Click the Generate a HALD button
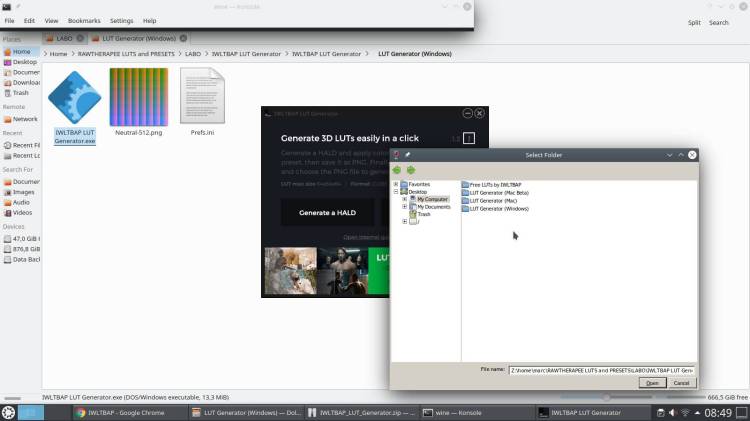The width and height of the screenshot is (750, 421). point(327,213)
